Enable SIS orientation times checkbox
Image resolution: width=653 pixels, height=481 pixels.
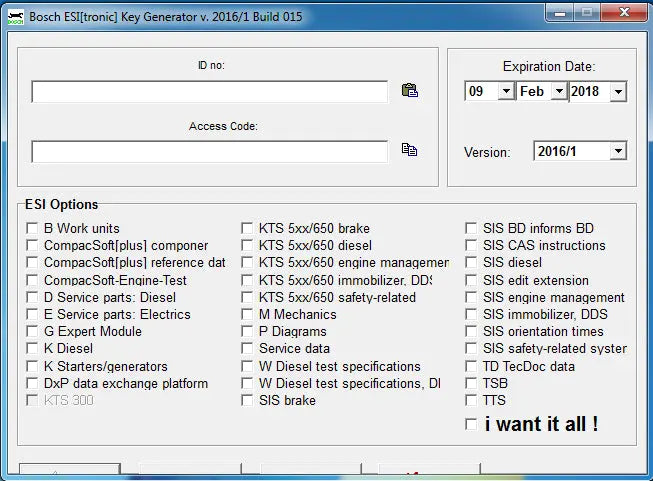coord(471,331)
